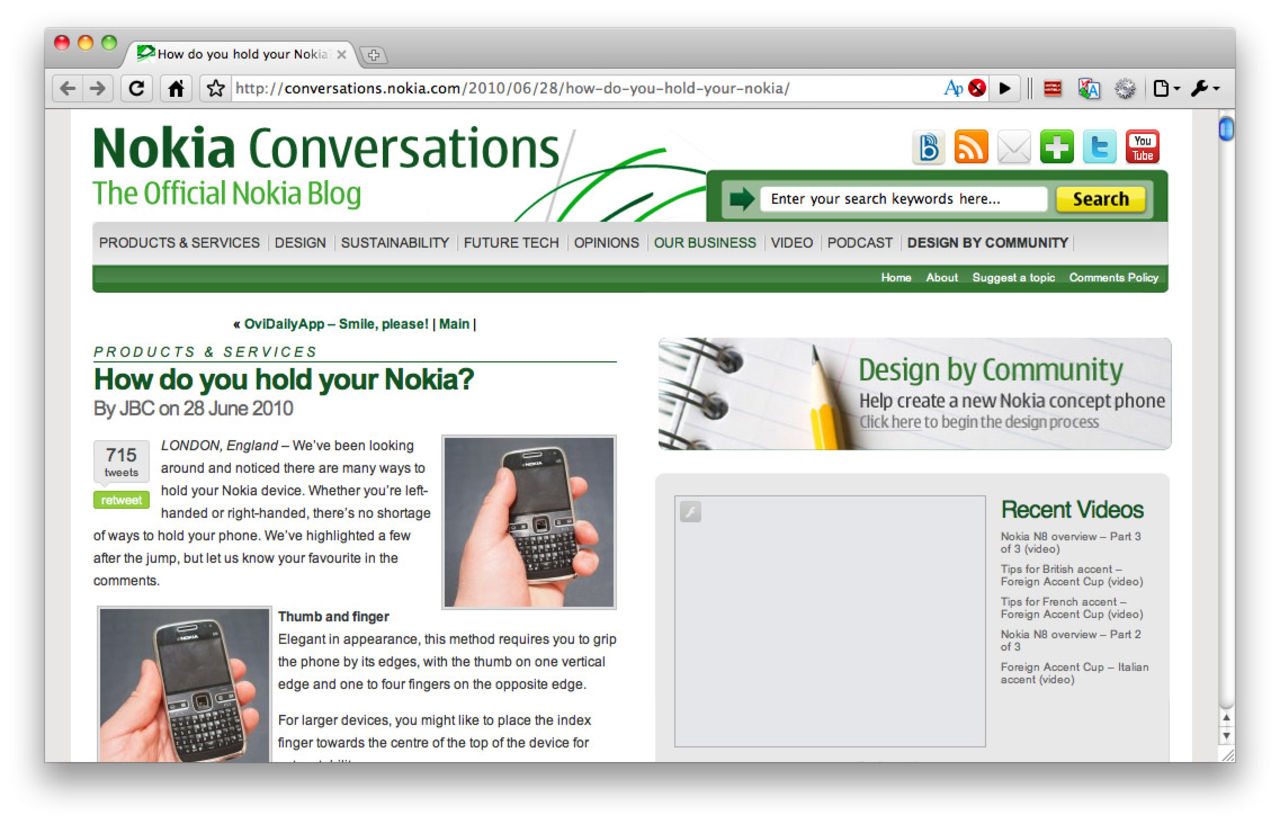Click the red blocked-content icon in the address bar
The image size is (1280, 824).
(977, 88)
